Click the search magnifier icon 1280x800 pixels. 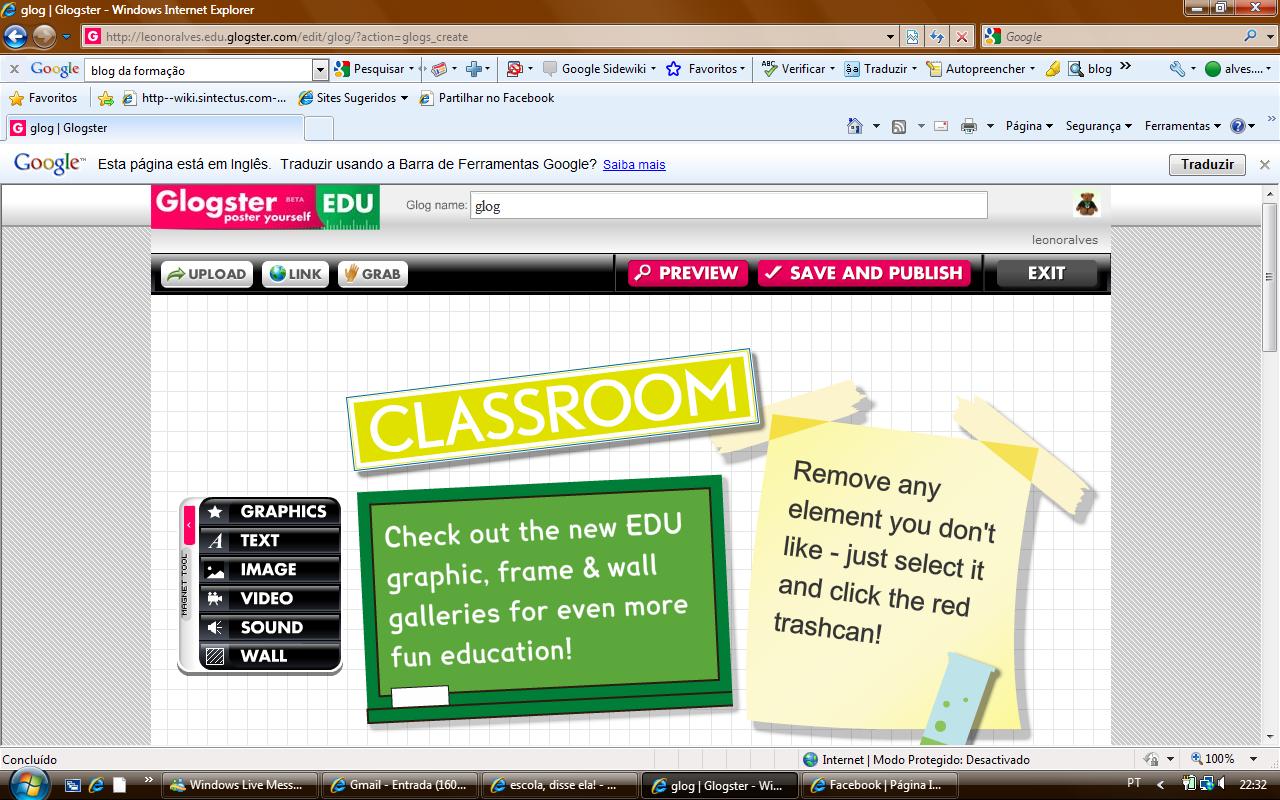pos(1251,36)
